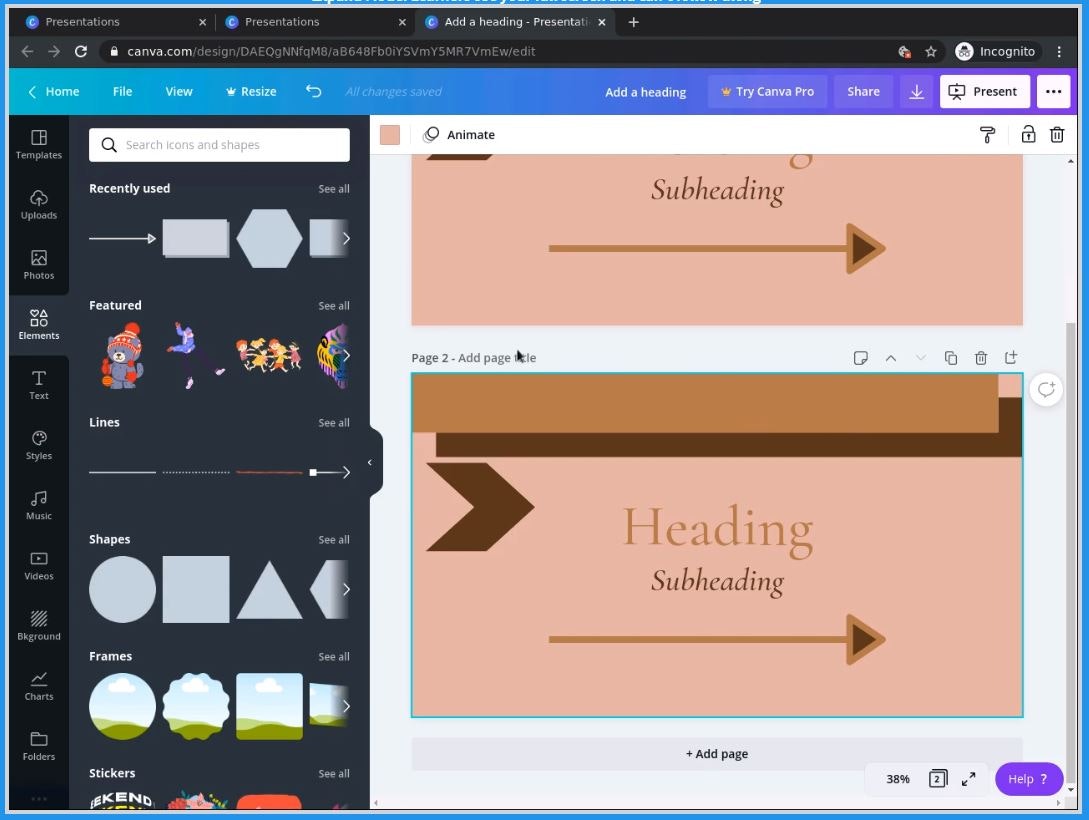Collapse the side panel with arrow handle

click(370, 462)
